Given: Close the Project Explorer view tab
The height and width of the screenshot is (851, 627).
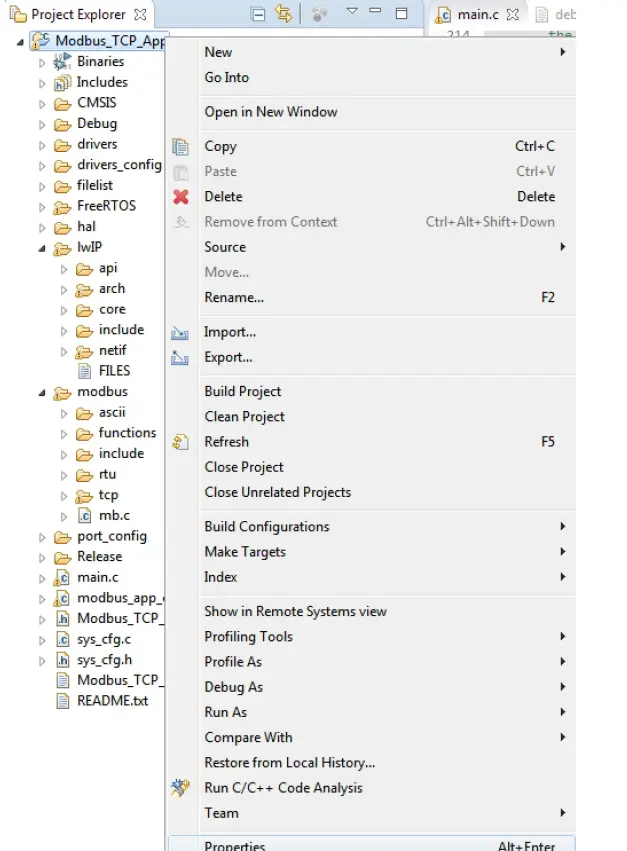Looking at the screenshot, I should (141, 15).
